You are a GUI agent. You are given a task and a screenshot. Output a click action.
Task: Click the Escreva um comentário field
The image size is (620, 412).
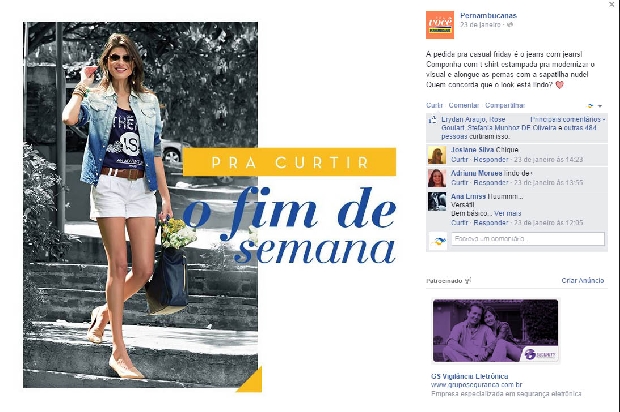point(528,239)
